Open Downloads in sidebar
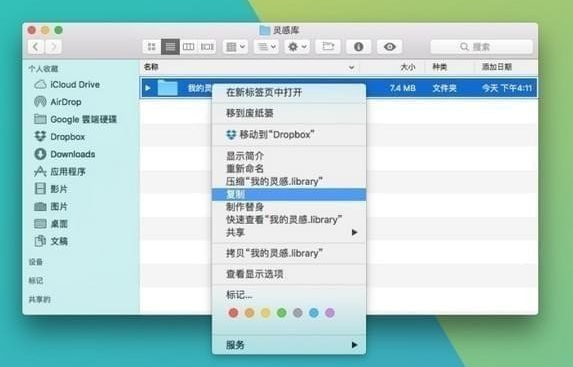 (65, 154)
